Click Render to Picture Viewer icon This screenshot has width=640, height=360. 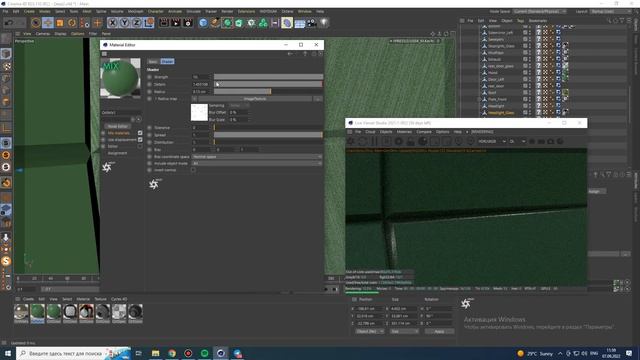[176, 23]
